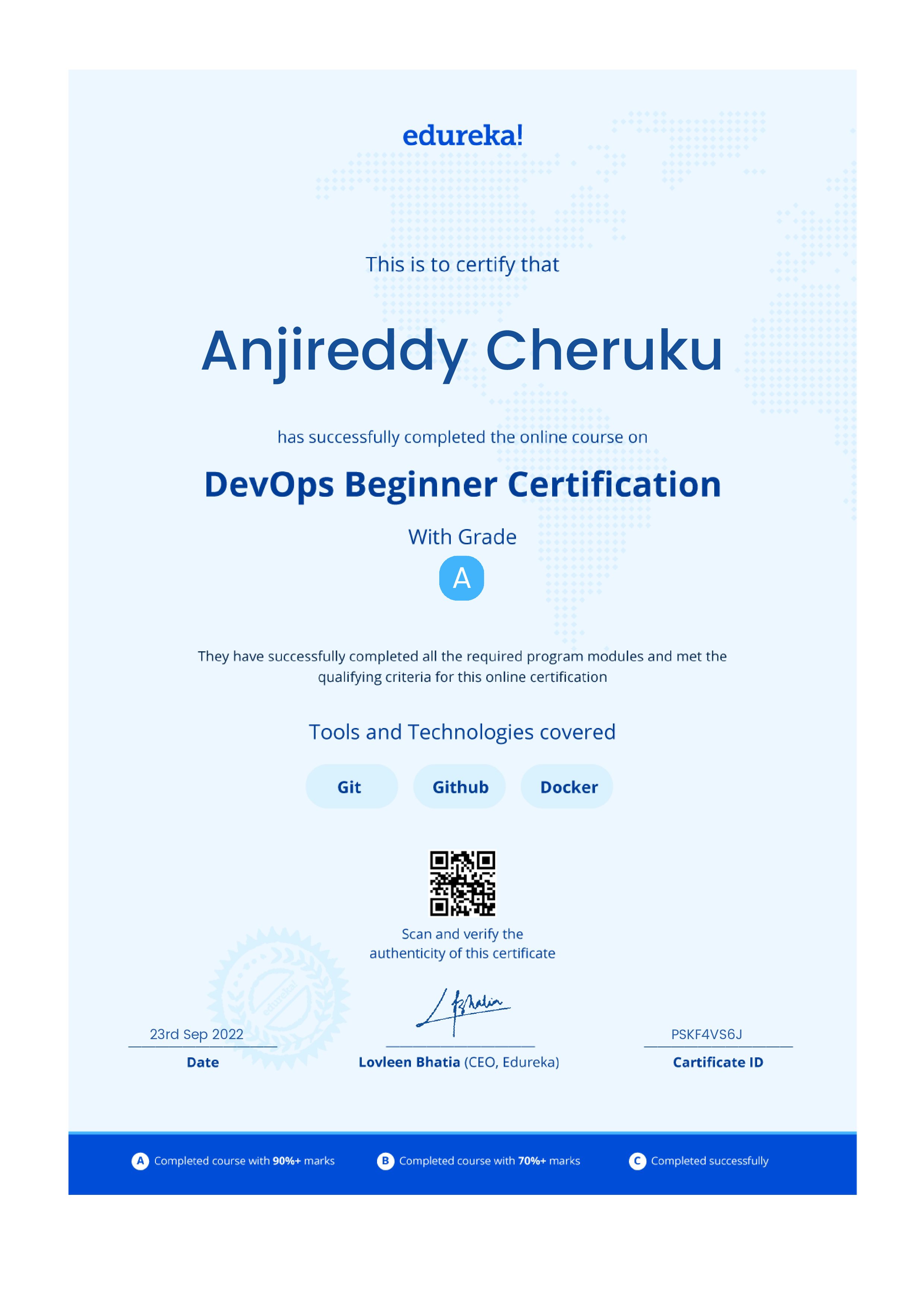Click the text 'This is to certify that'
The height and width of the screenshot is (1307, 924).
tap(462, 265)
